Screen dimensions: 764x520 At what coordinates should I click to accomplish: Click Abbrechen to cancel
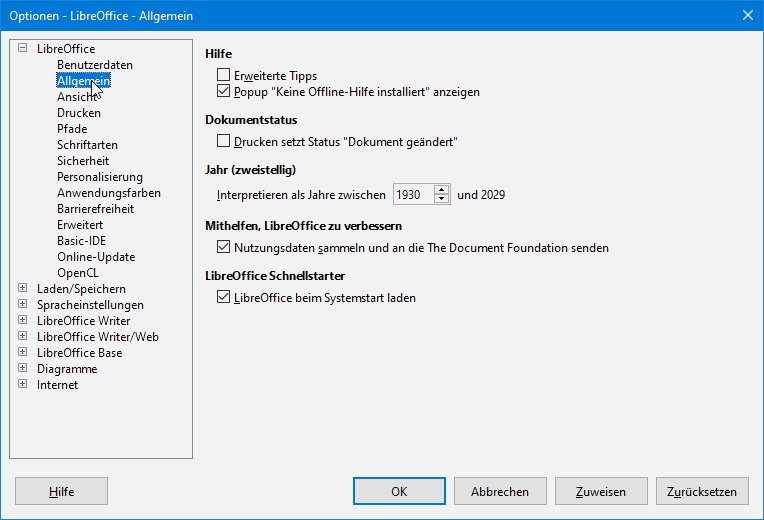tap(500, 491)
